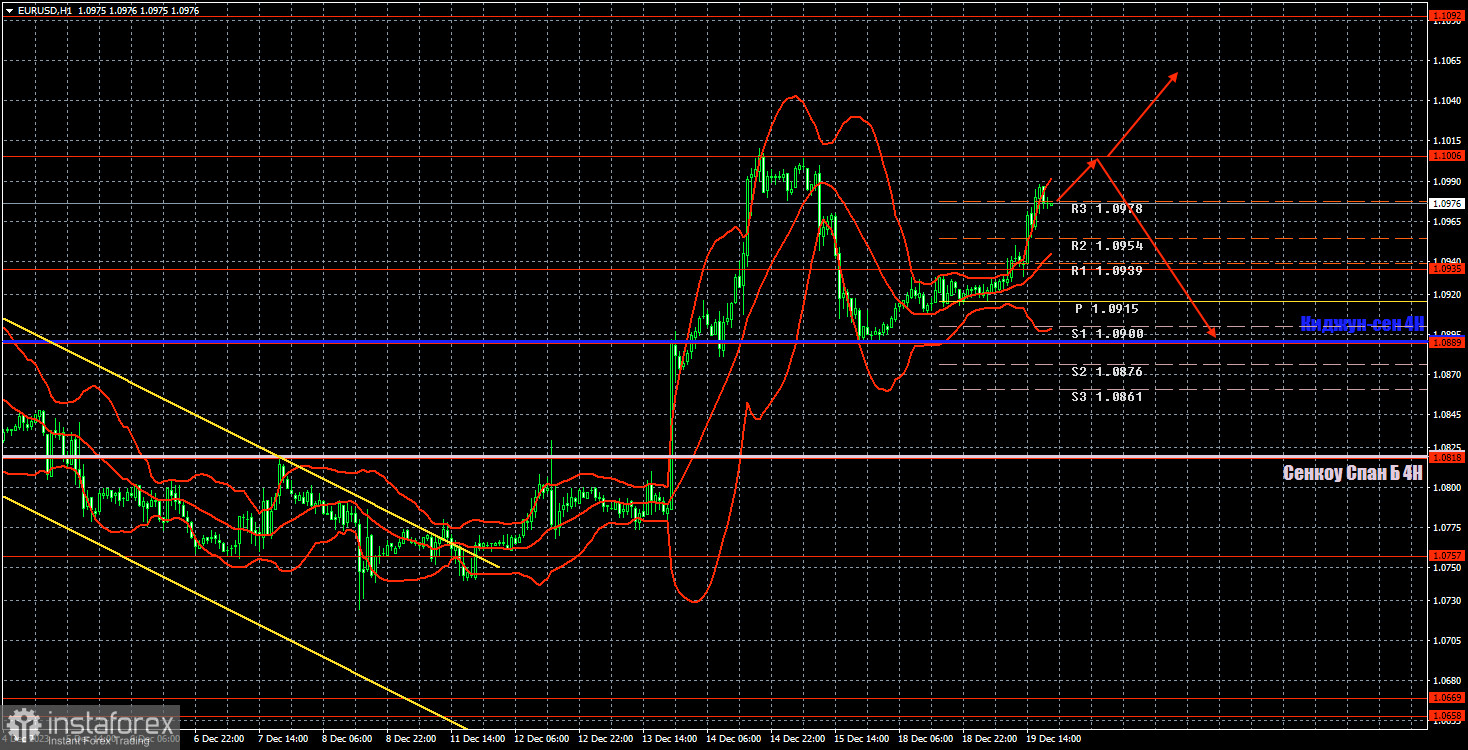Click the Kijun-sen 4H line label
1468x750 pixels.
click(1361, 324)
